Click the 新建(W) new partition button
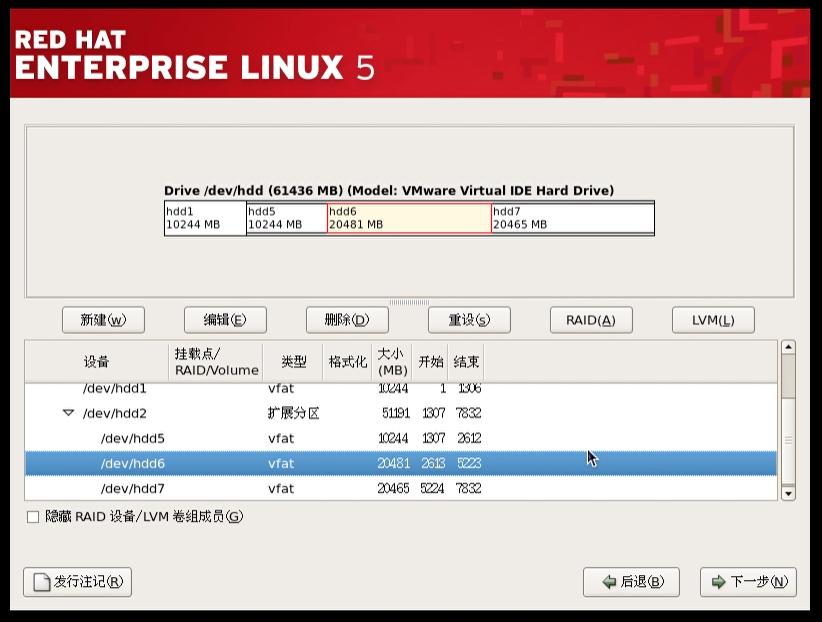822x622 pixels. [x=103, y=320]
